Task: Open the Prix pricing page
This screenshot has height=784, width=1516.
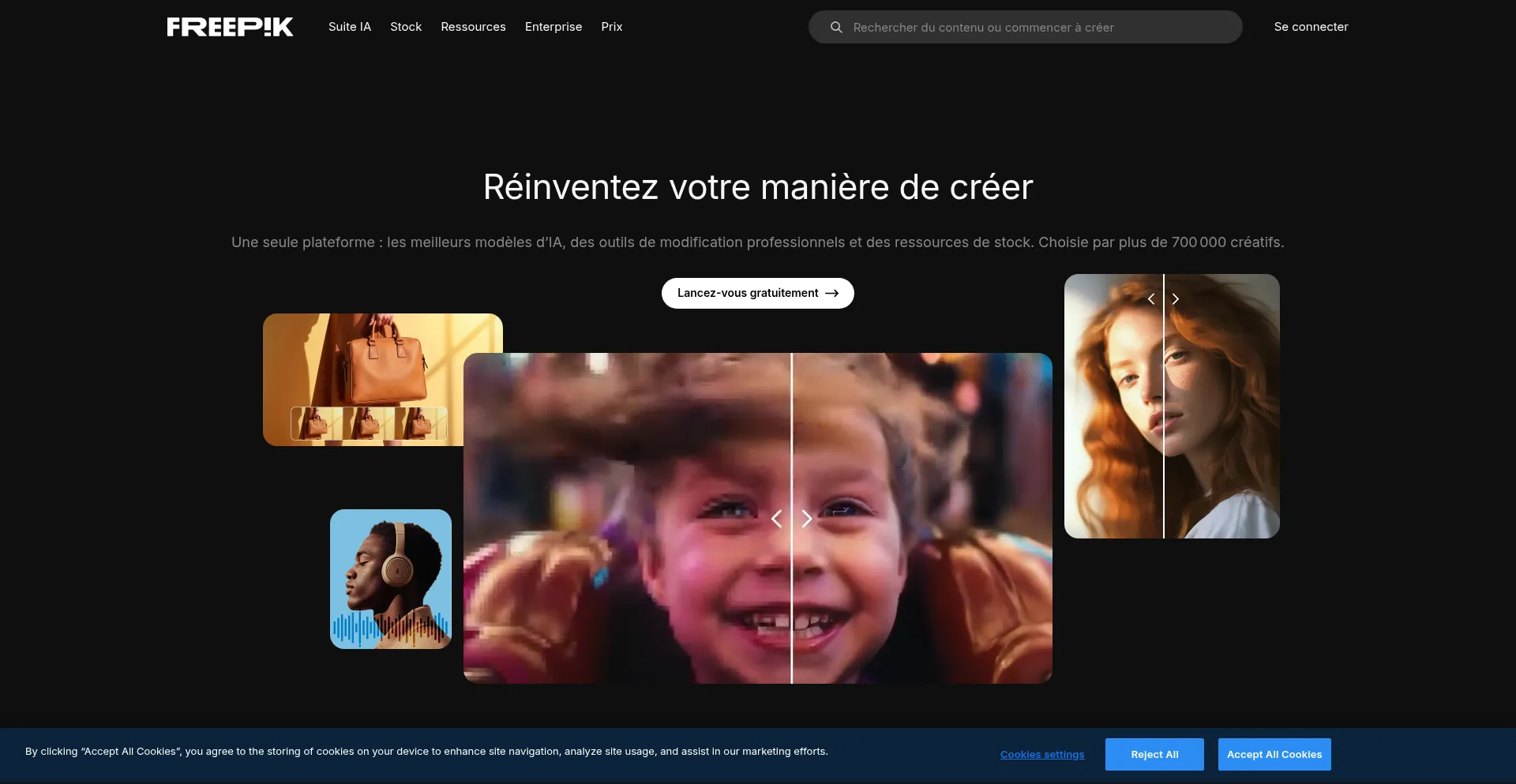Action: [612, 27]
